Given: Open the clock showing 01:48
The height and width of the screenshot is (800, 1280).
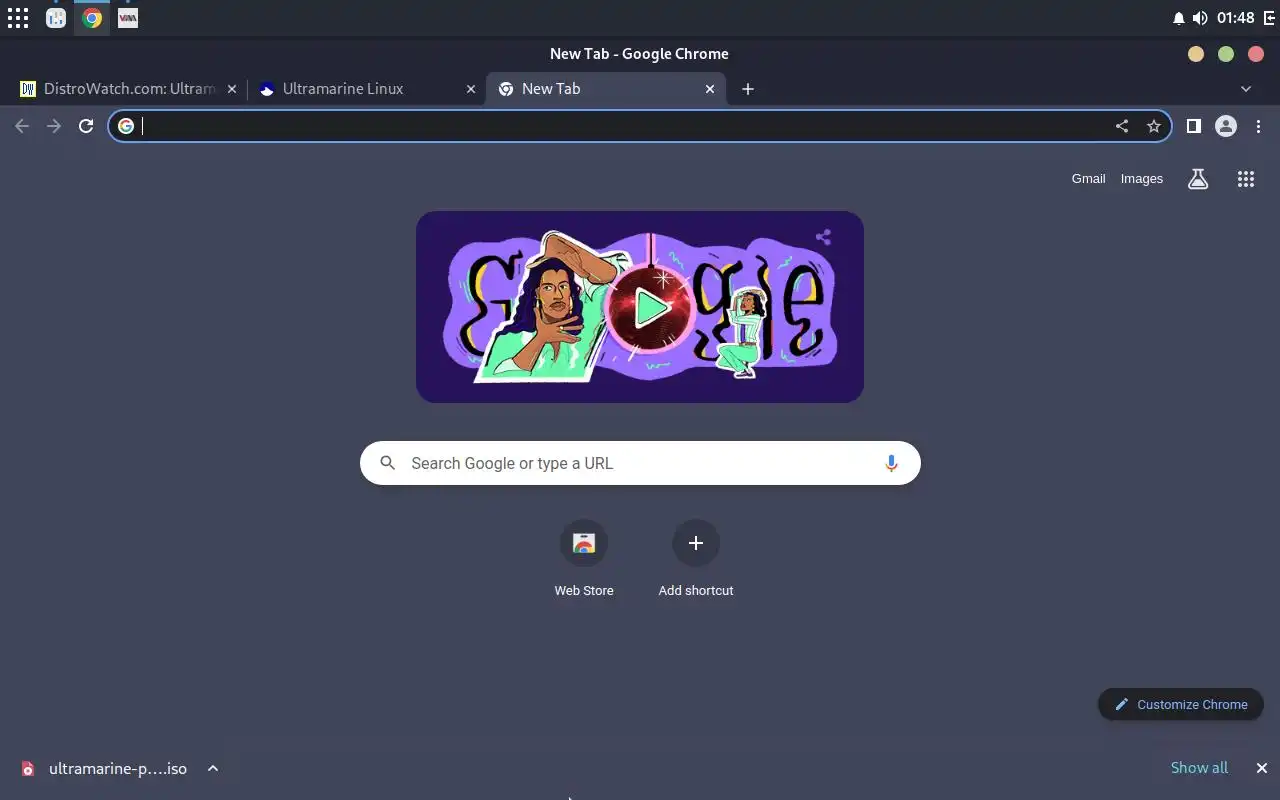Looking at the screenshot, I should [x=1236, y=18].
